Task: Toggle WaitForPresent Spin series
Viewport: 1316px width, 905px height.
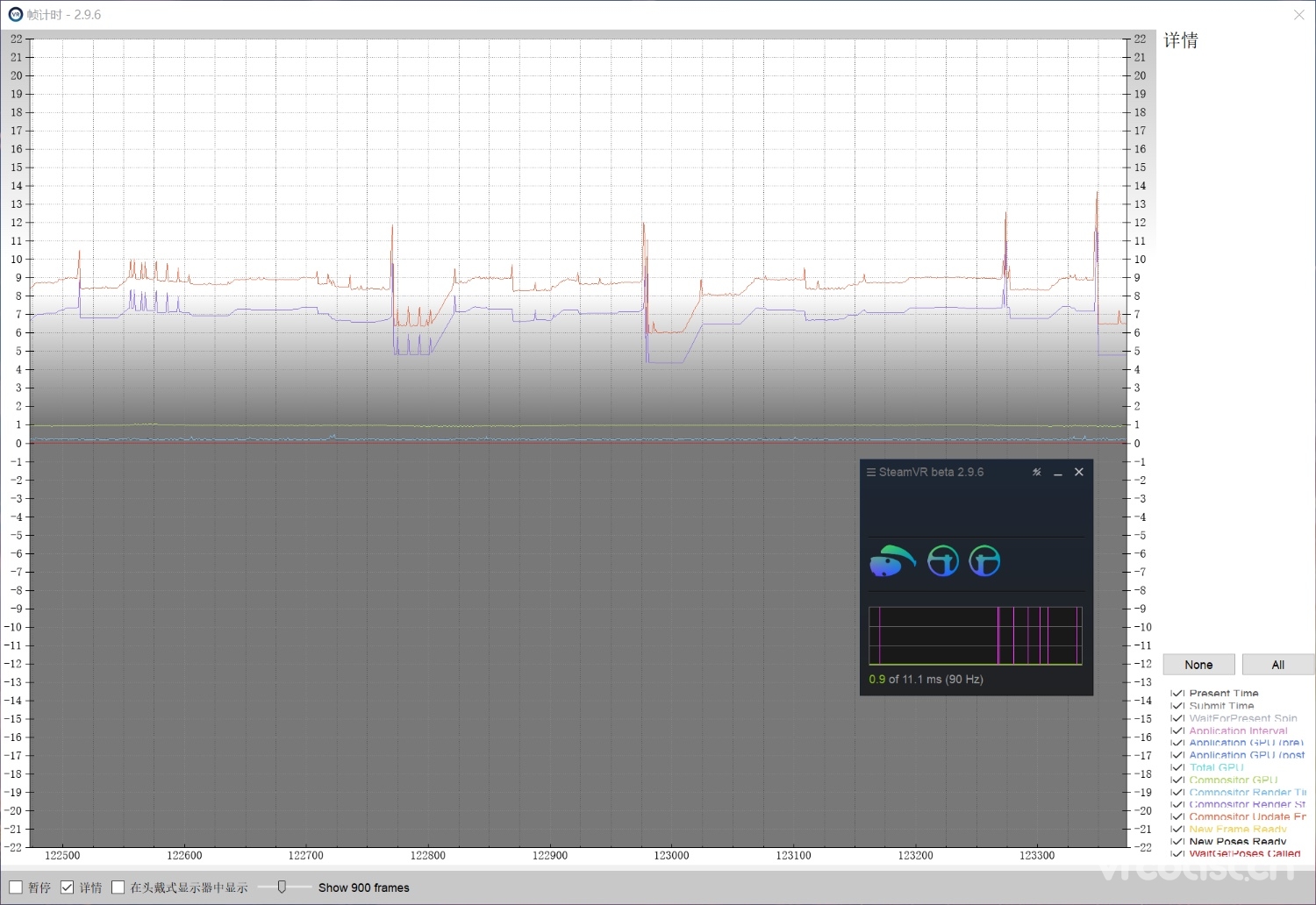Action: point(1177,717)
